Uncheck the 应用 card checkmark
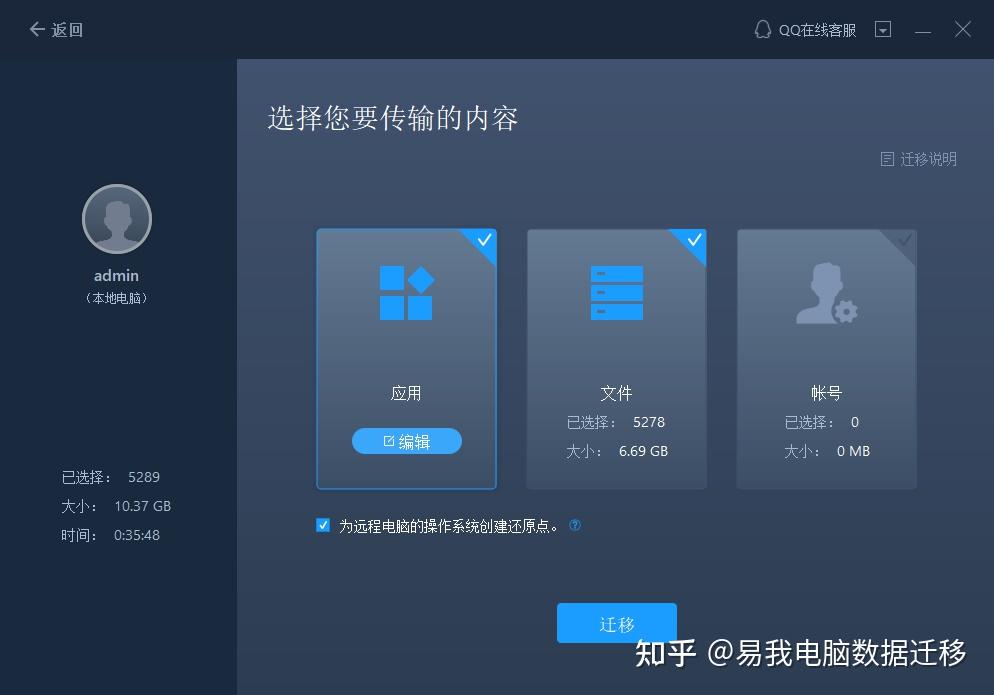Screen dimensions: 994x695 (x=484, y=240)
